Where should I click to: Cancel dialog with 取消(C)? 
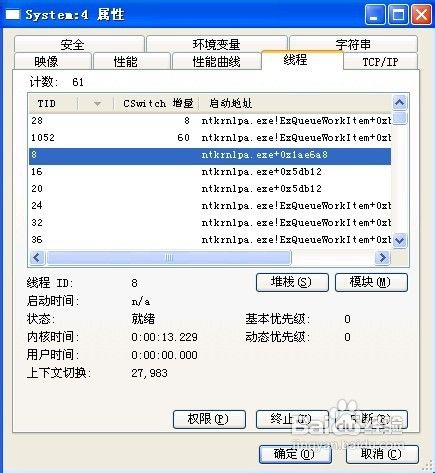click(382, 454)
